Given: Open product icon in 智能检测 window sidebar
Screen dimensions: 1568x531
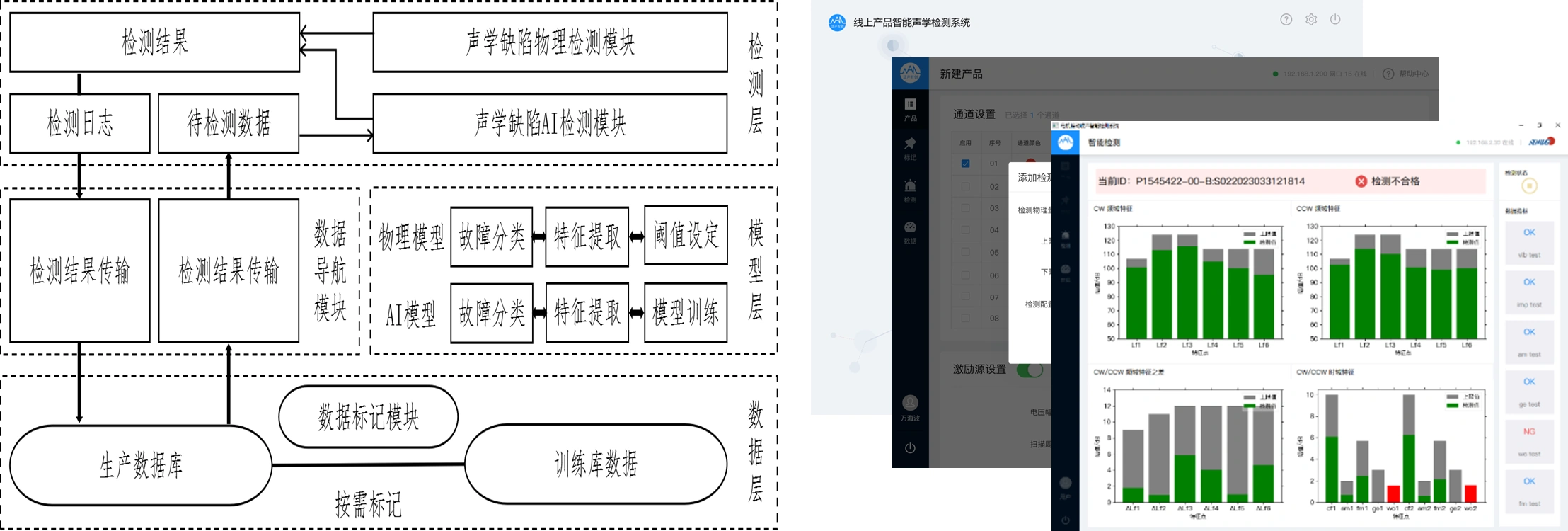Looking at the screenshot, I should pos(1066,166).
